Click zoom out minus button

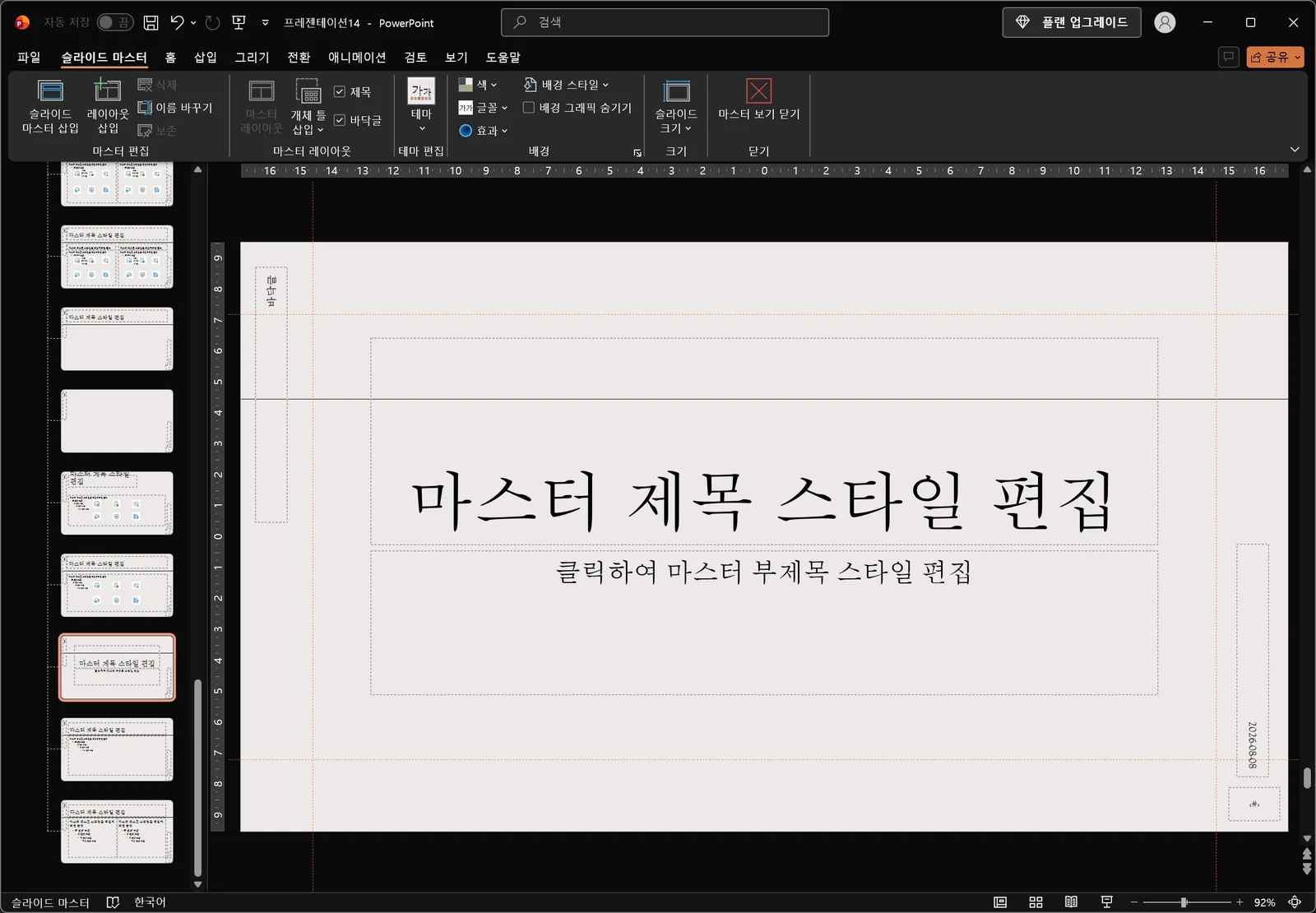coord(1134,902)
